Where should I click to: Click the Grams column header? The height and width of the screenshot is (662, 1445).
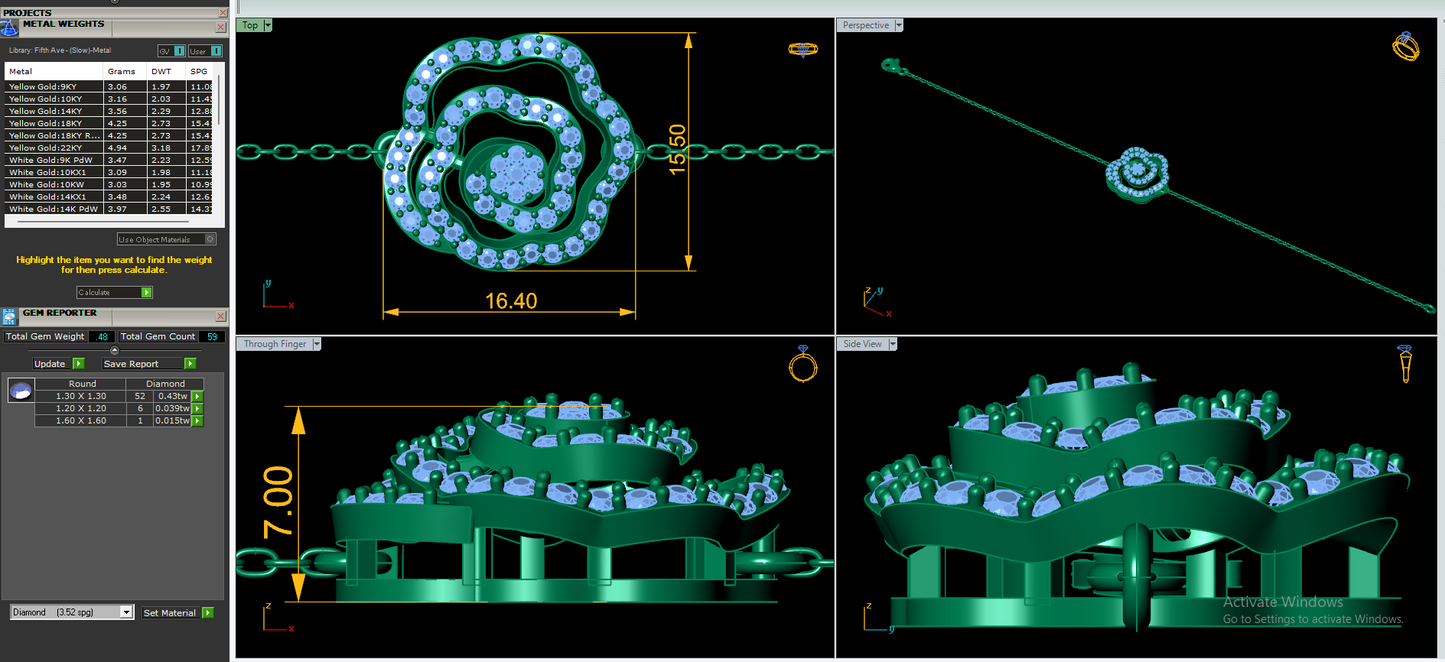click(x=125, y=72)
